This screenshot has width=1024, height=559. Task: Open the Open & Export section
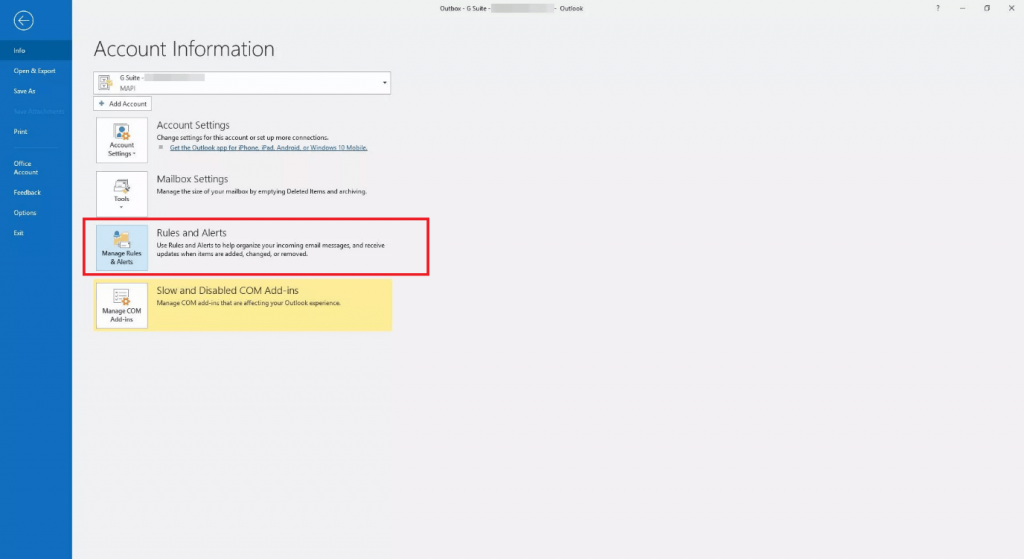[36, 71]
